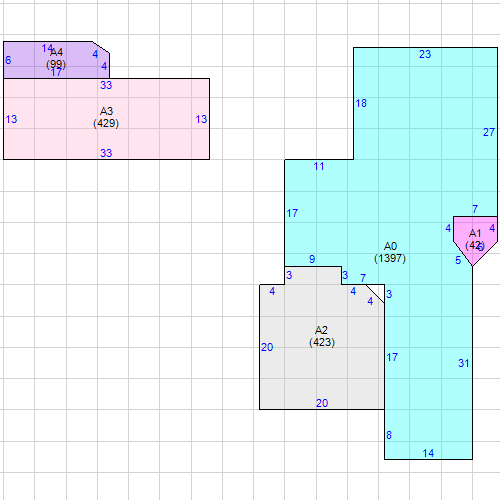Select the A0 (1397) area label
Viewport: 500px width, 500px height.
tap(390, 252)
